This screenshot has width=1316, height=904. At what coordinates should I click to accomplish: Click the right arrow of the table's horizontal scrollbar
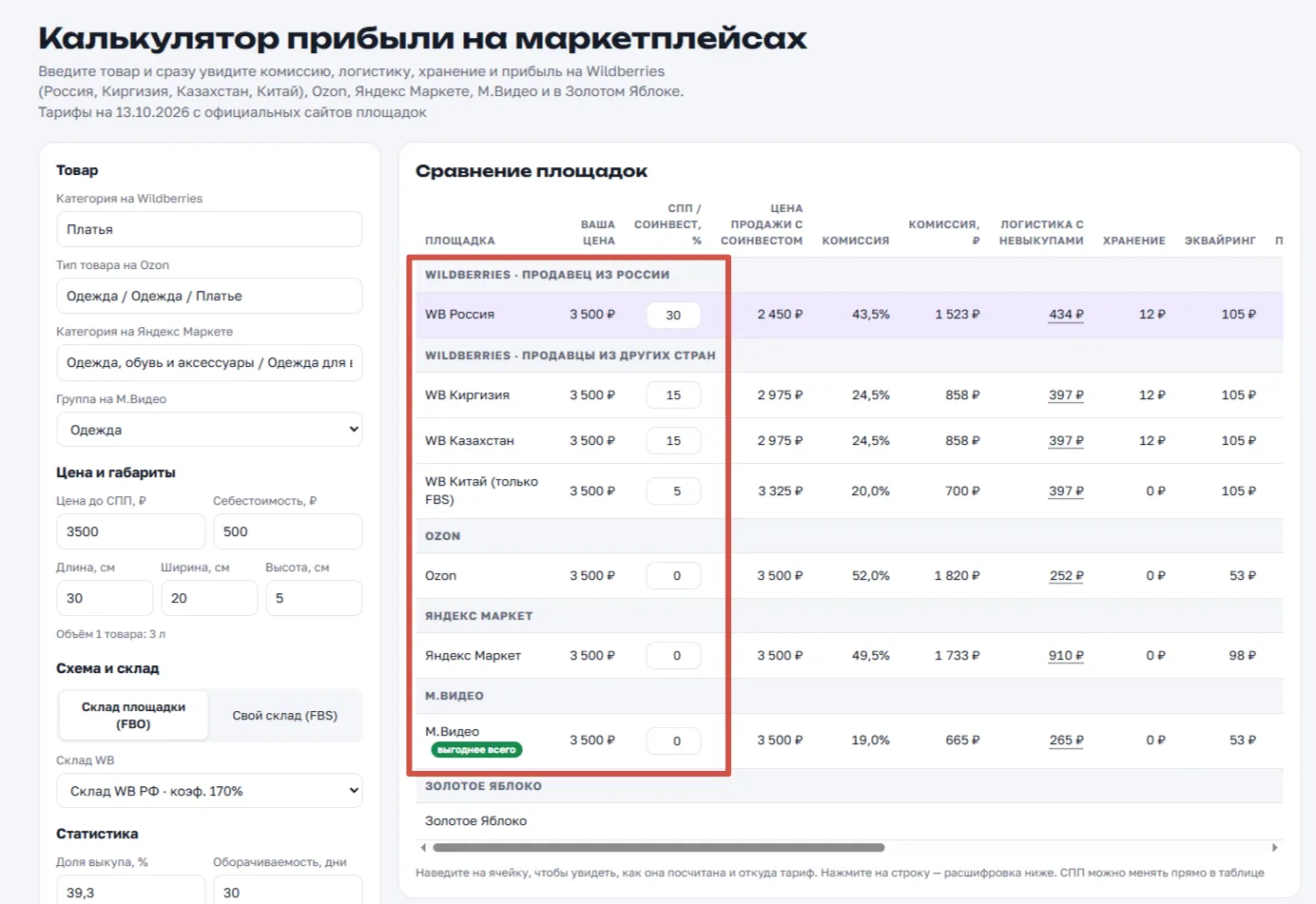(1275, 847)
